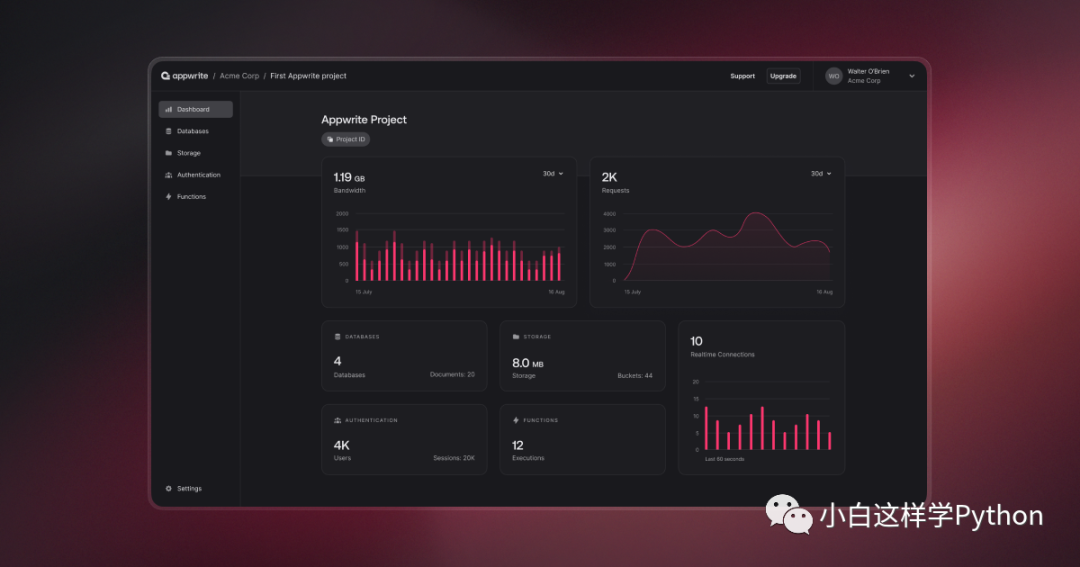Click the Realtime Connections label

(x=723, y=354)
